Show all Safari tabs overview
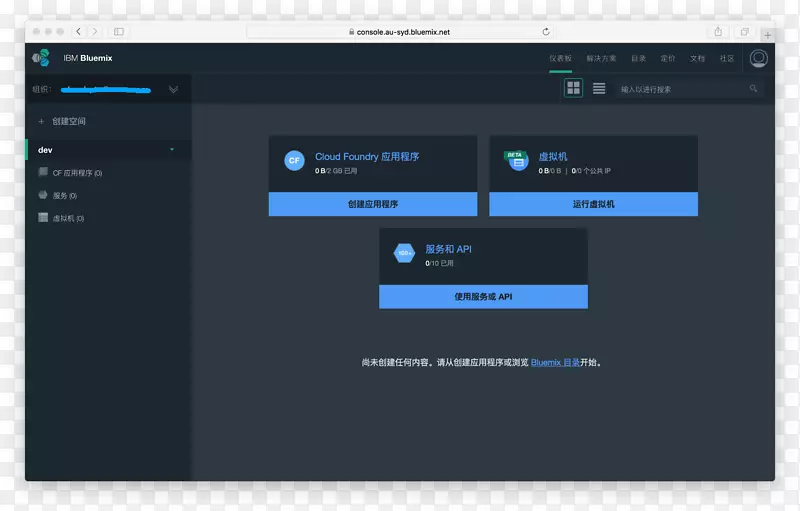This screenshot has height=511, width=800. click(x=744, y=32)
